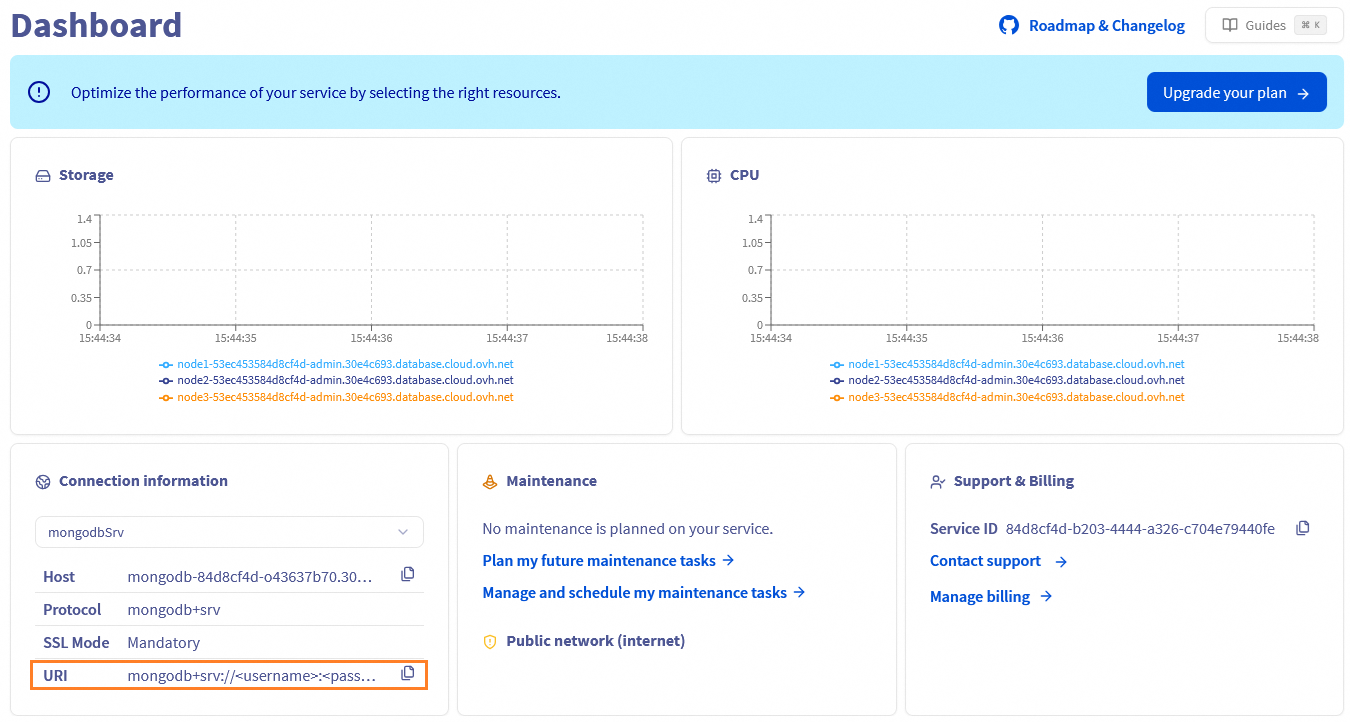Screen dimensions: 1350x722
Task: Click the Upgrade your plan button
Action: tap(1237, 91)
